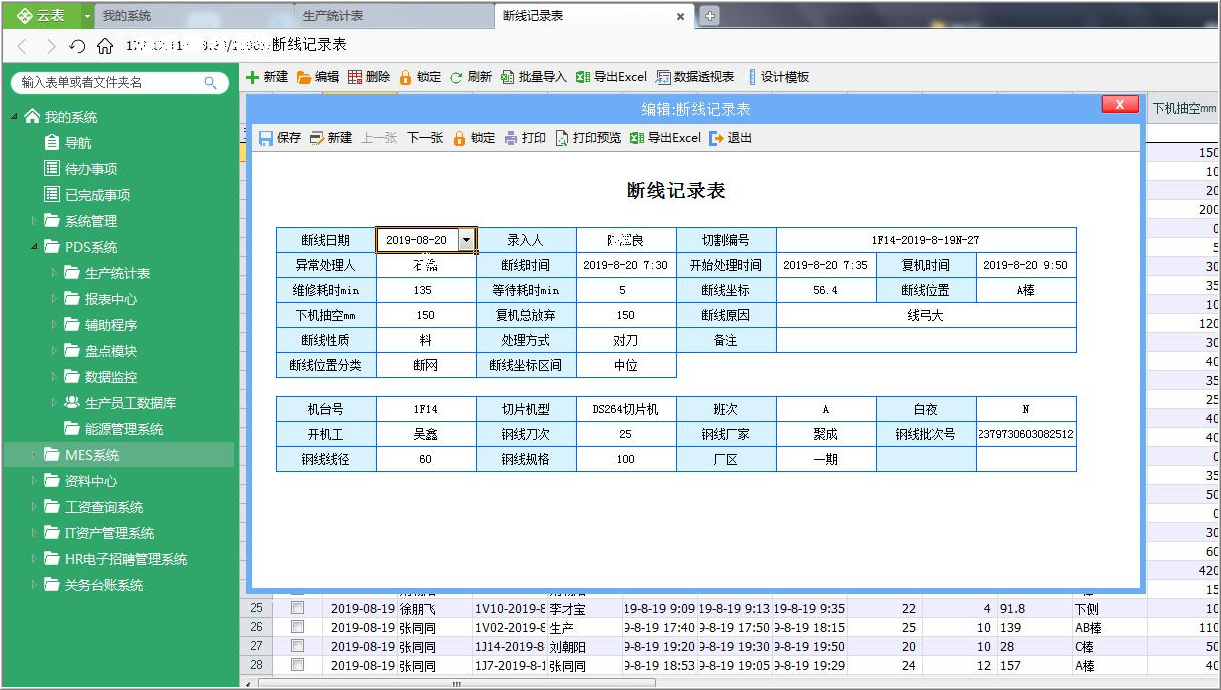The width and height of the screenshot is (1221, 690).
Task: Click the 钢线批次号 value field
Action: click(x=1026, y=434)
